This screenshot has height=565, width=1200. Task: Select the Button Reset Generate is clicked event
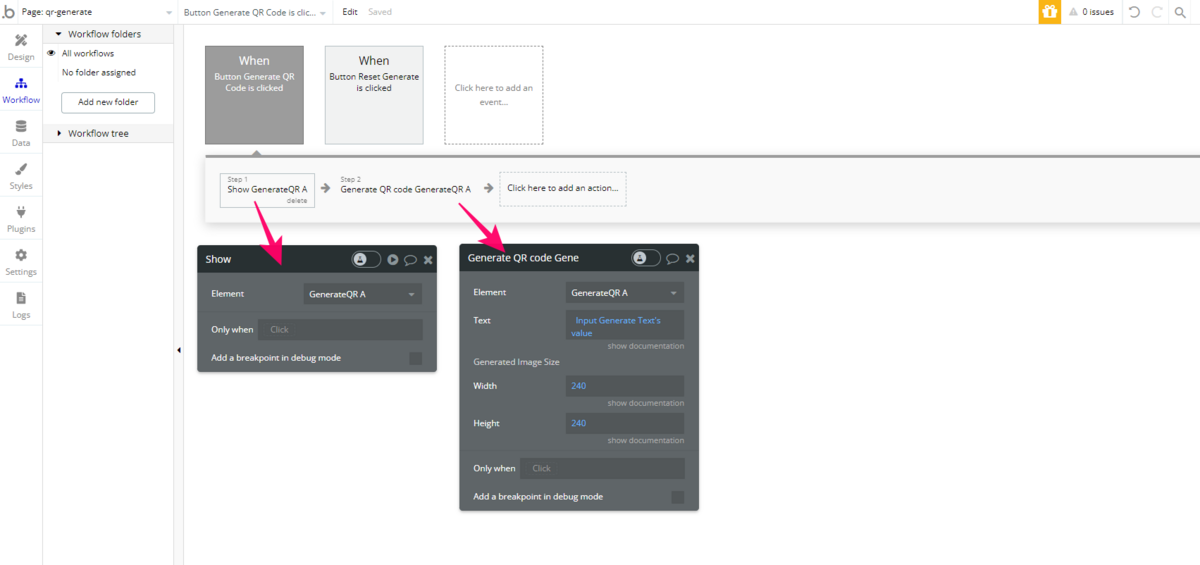click(374, 95)
